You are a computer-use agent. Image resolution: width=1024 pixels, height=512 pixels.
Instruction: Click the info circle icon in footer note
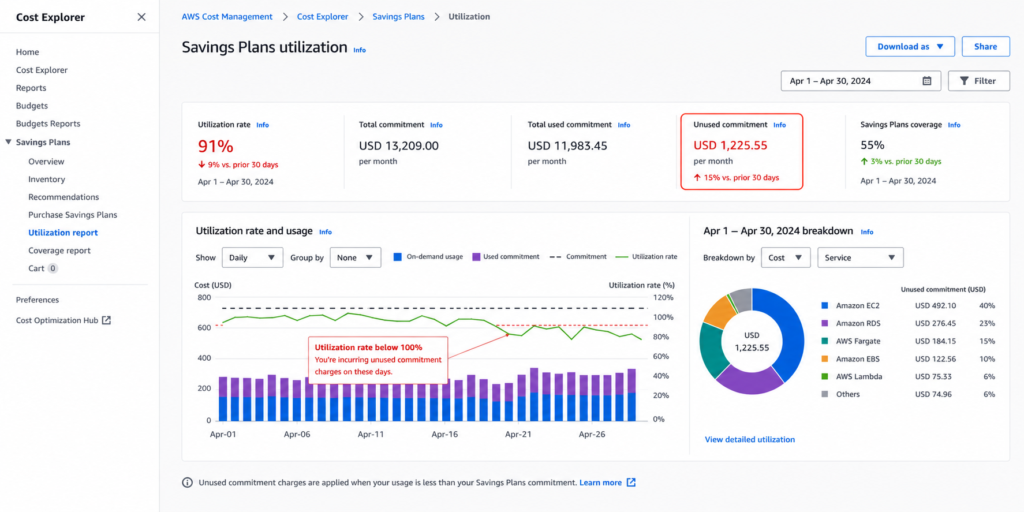pos(187,483)
